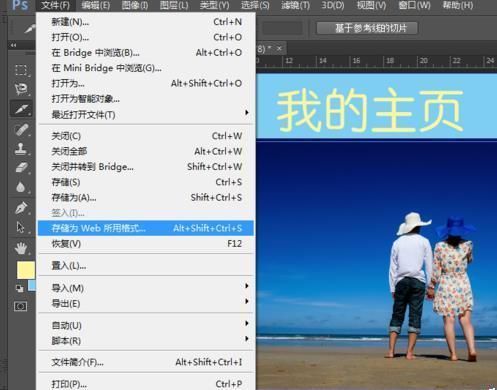Expand 自动(U) submenu
This screenshot has width=497, height=390.
point(146,325)
